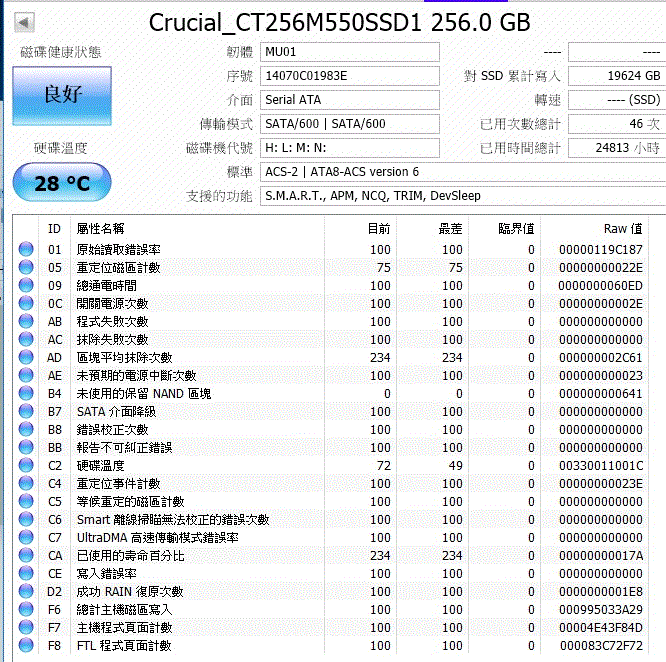Screen dimensions: 666x662
Task: Select the 已使用的壽命百分比 attribute name
Action: point(130,555)
